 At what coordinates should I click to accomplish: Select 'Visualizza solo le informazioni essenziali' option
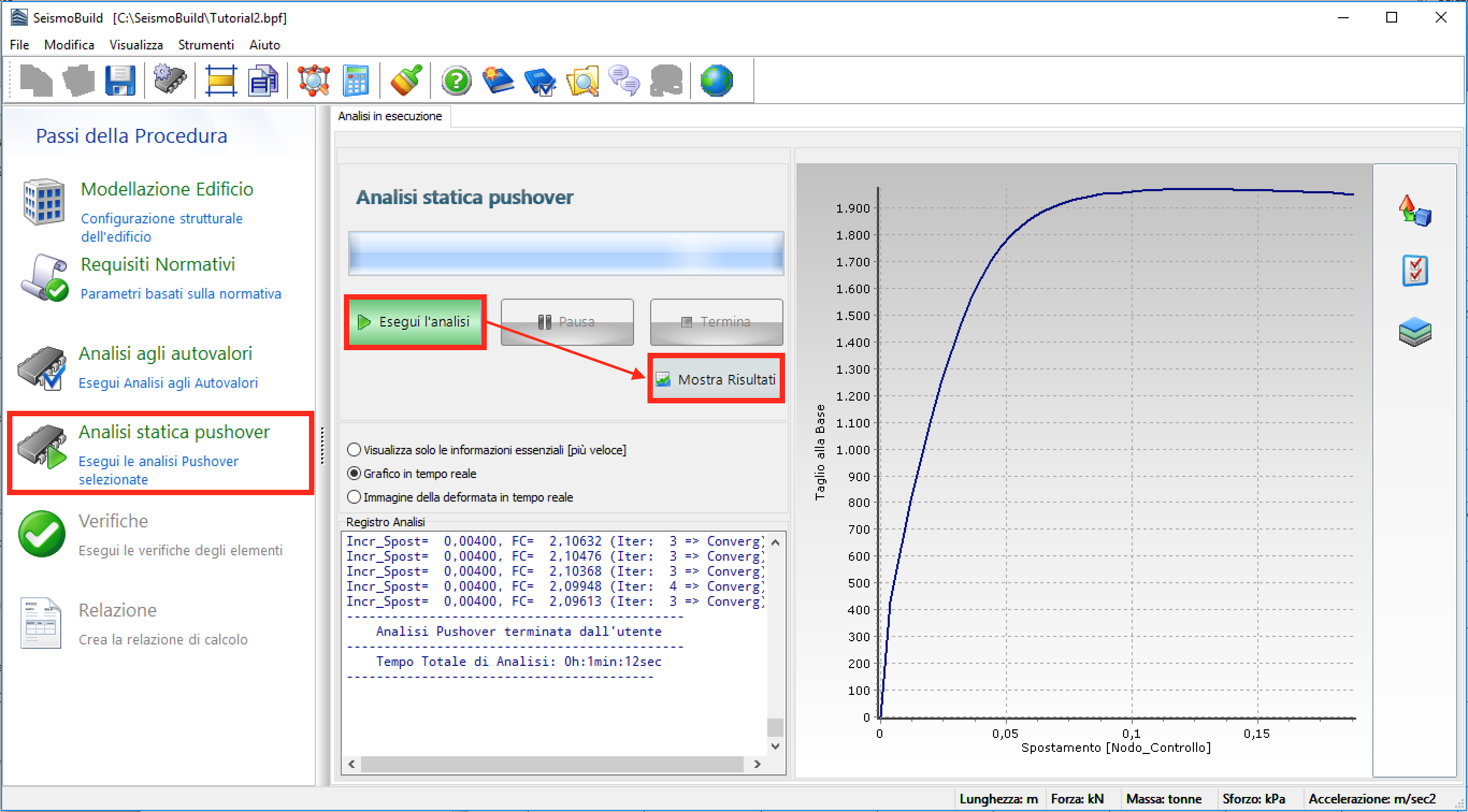click(x=355, y=450)
